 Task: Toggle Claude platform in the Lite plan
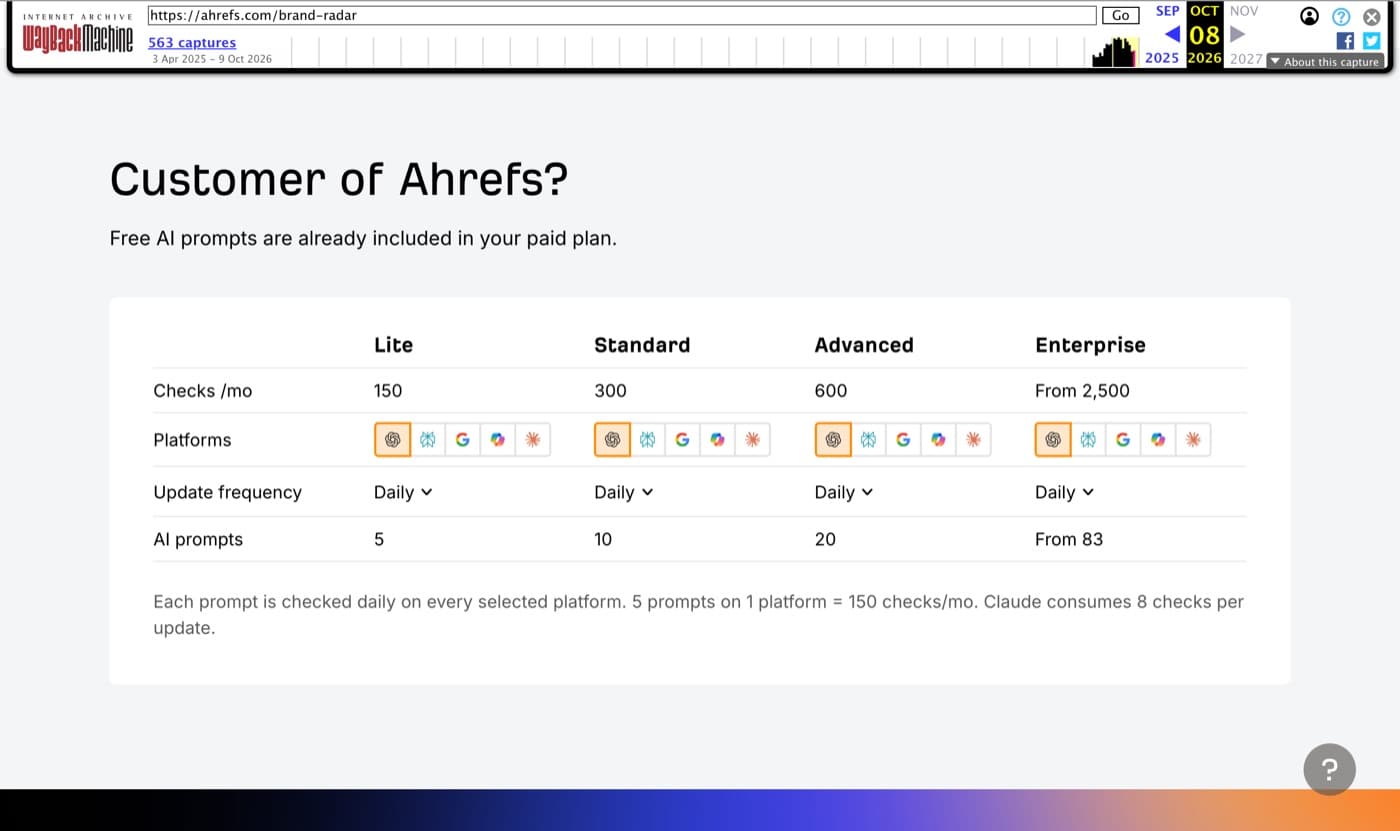point(533,439)
